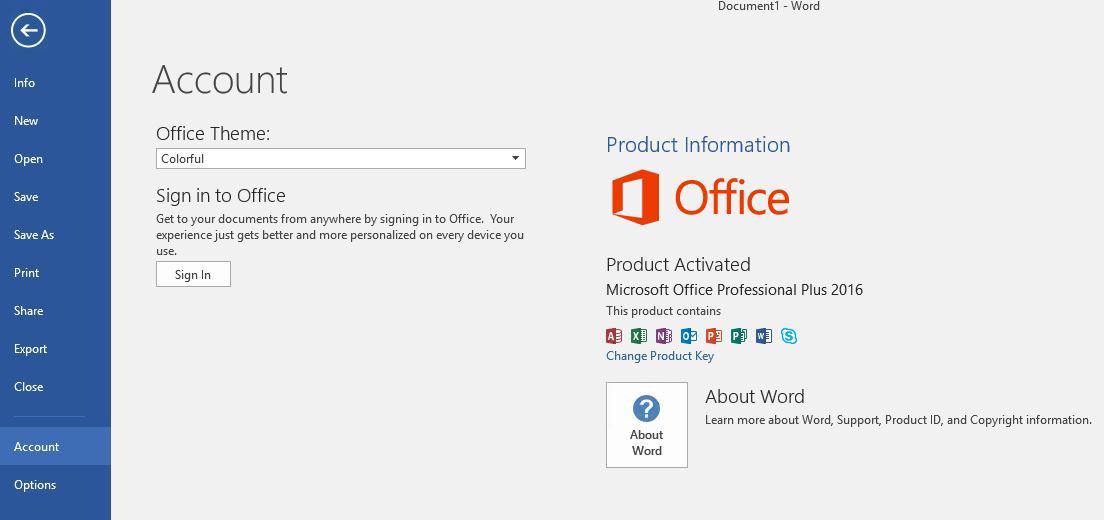1104x520 pixels.
Task: Click the PowerPoint app icon
Action: pyautogui.click(x=714, y=336)
